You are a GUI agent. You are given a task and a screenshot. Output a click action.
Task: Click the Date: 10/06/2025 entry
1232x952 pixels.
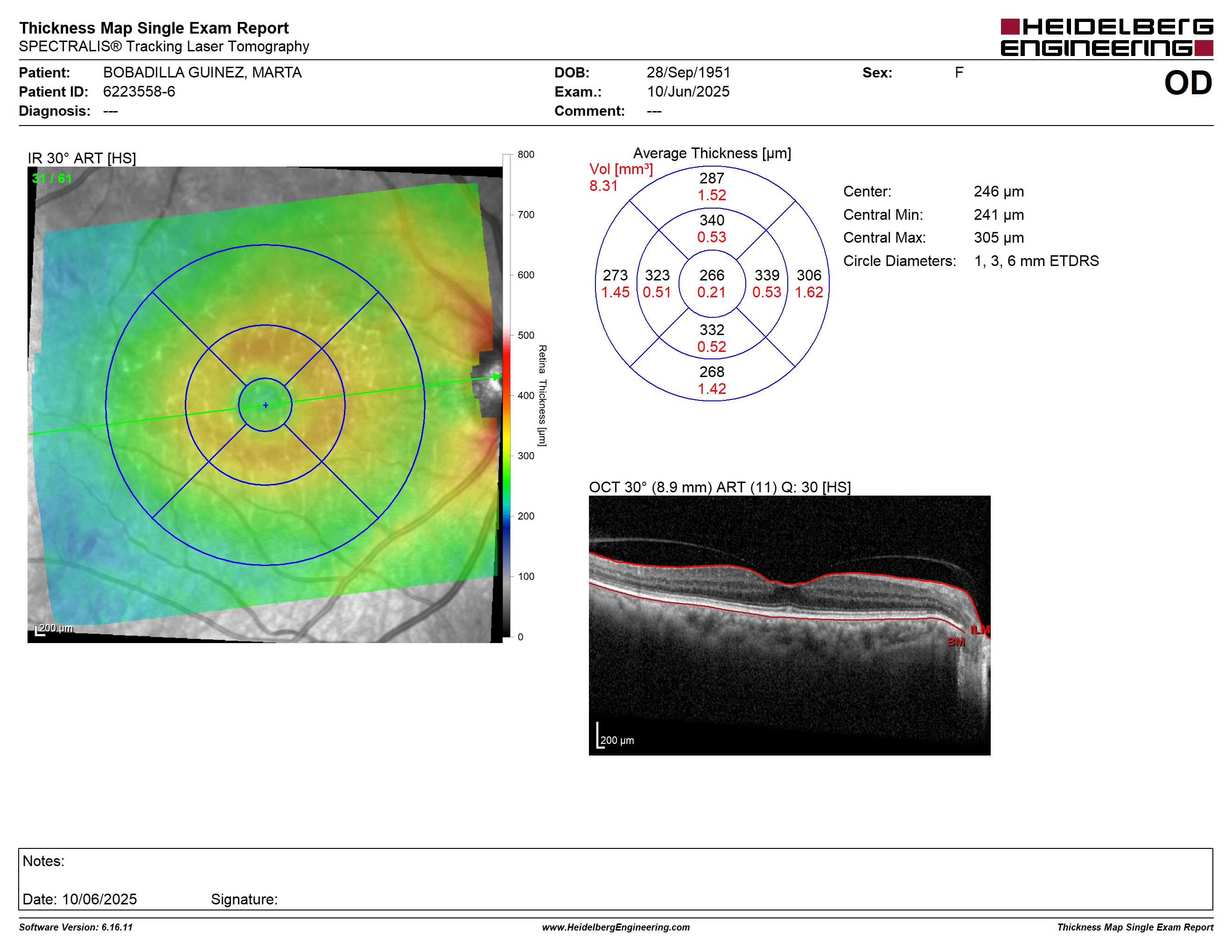point(79,899)
